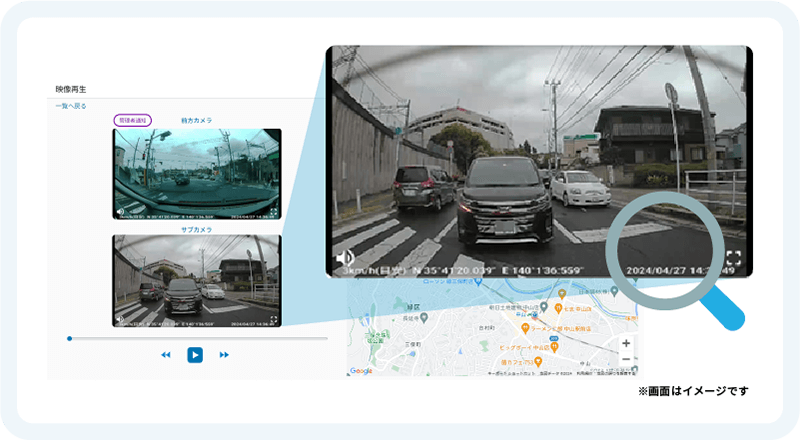Click the 映像再生 page heading

coord(71,89)
